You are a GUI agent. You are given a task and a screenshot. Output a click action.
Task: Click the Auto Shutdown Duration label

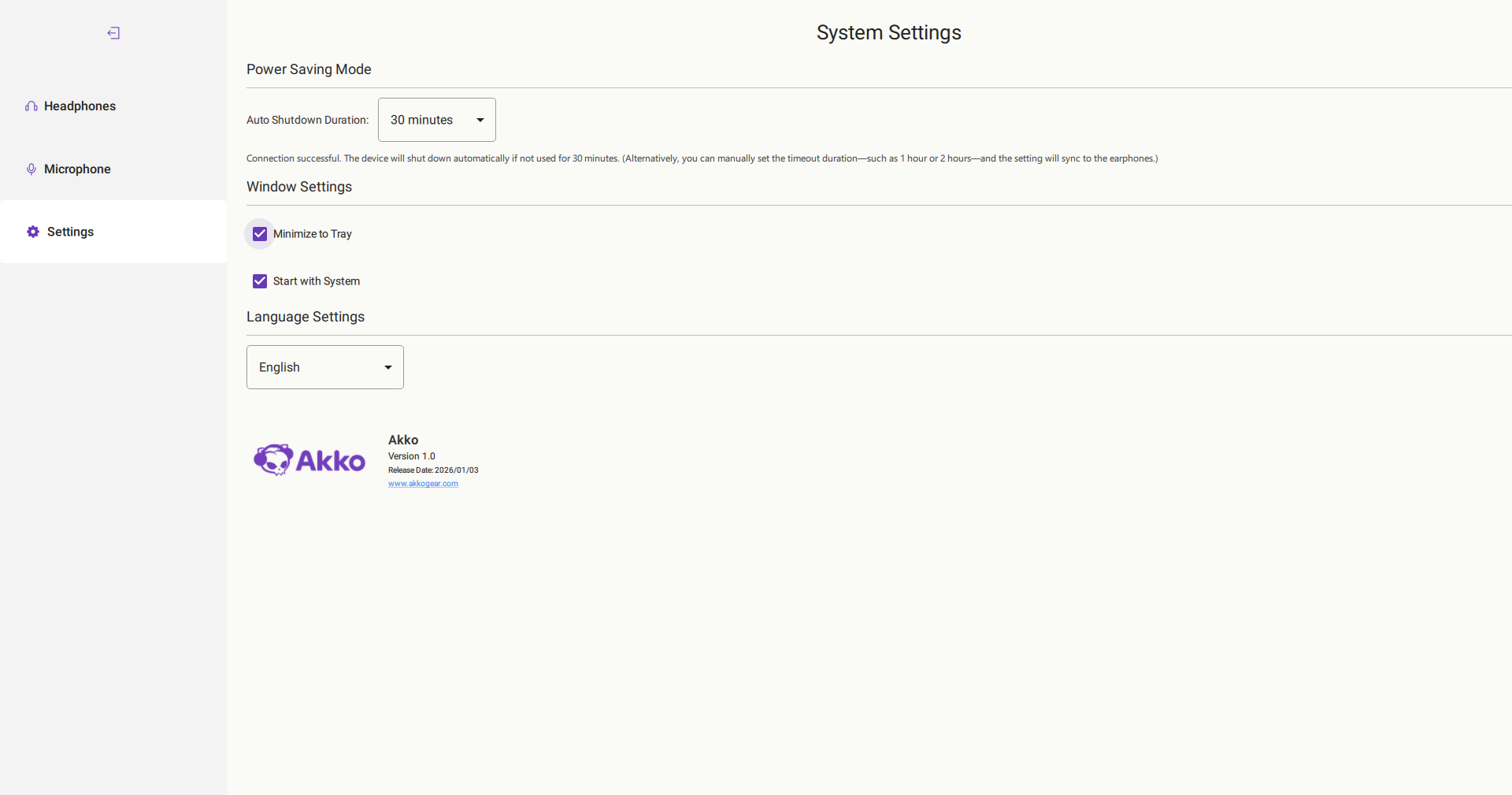[307, 120]
